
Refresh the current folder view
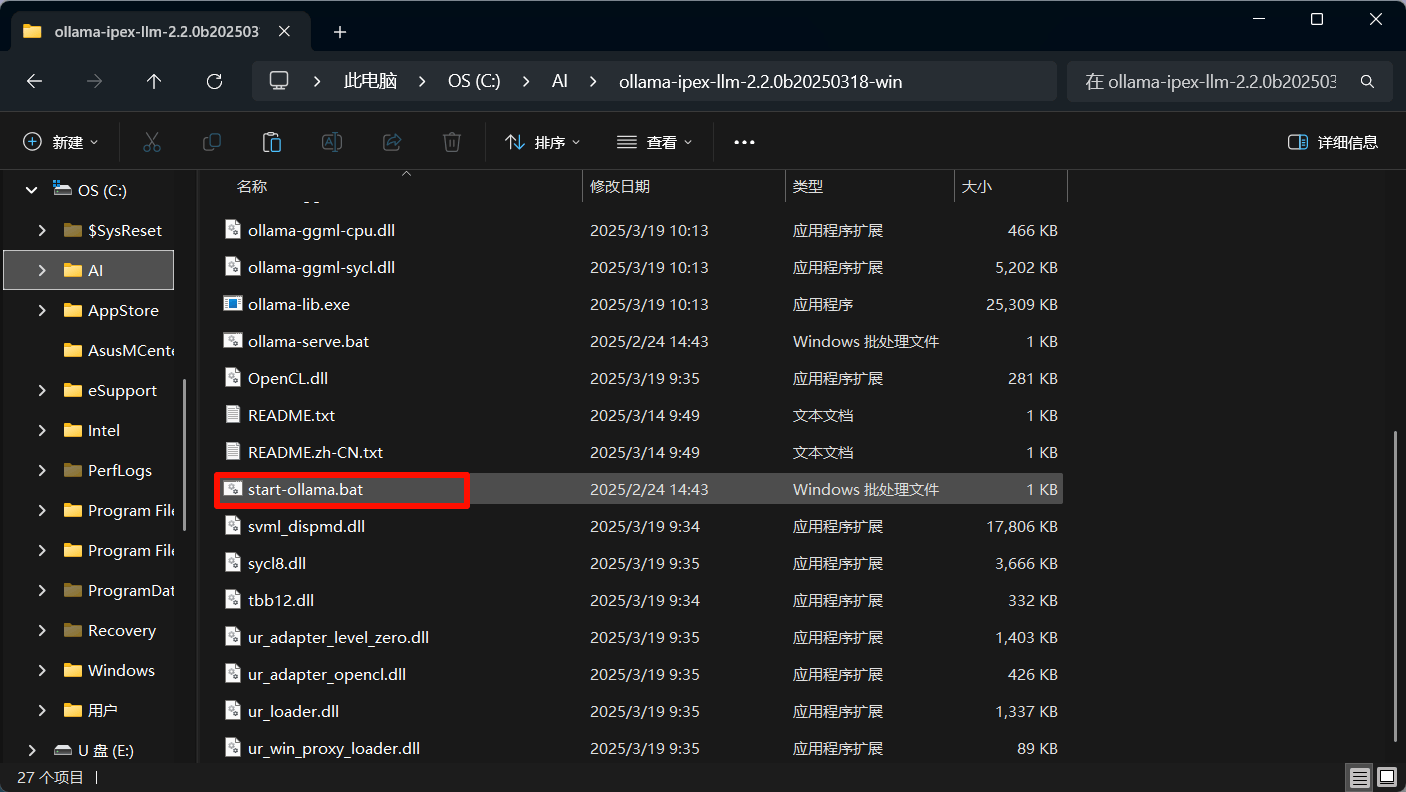coord(214,82)
